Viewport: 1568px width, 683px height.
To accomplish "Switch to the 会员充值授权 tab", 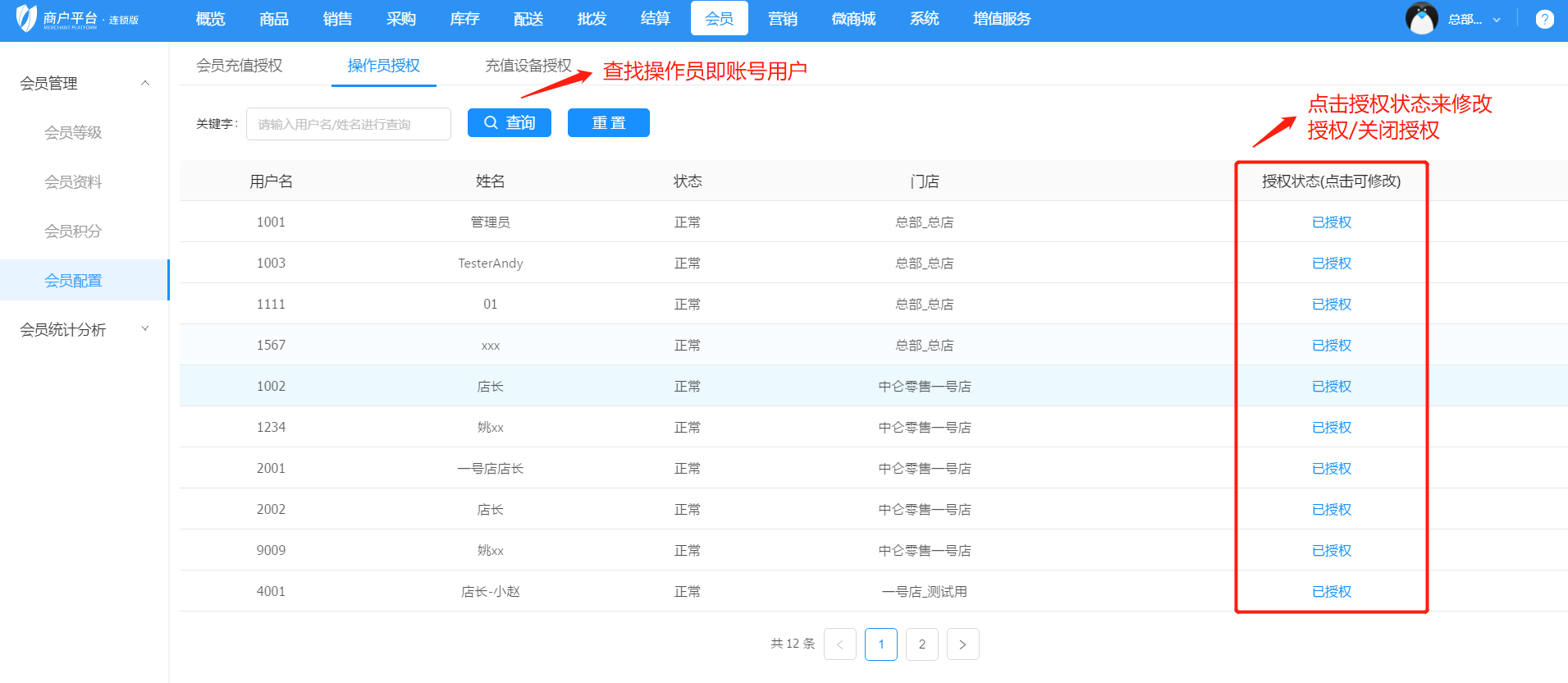I will pos(239,66).
